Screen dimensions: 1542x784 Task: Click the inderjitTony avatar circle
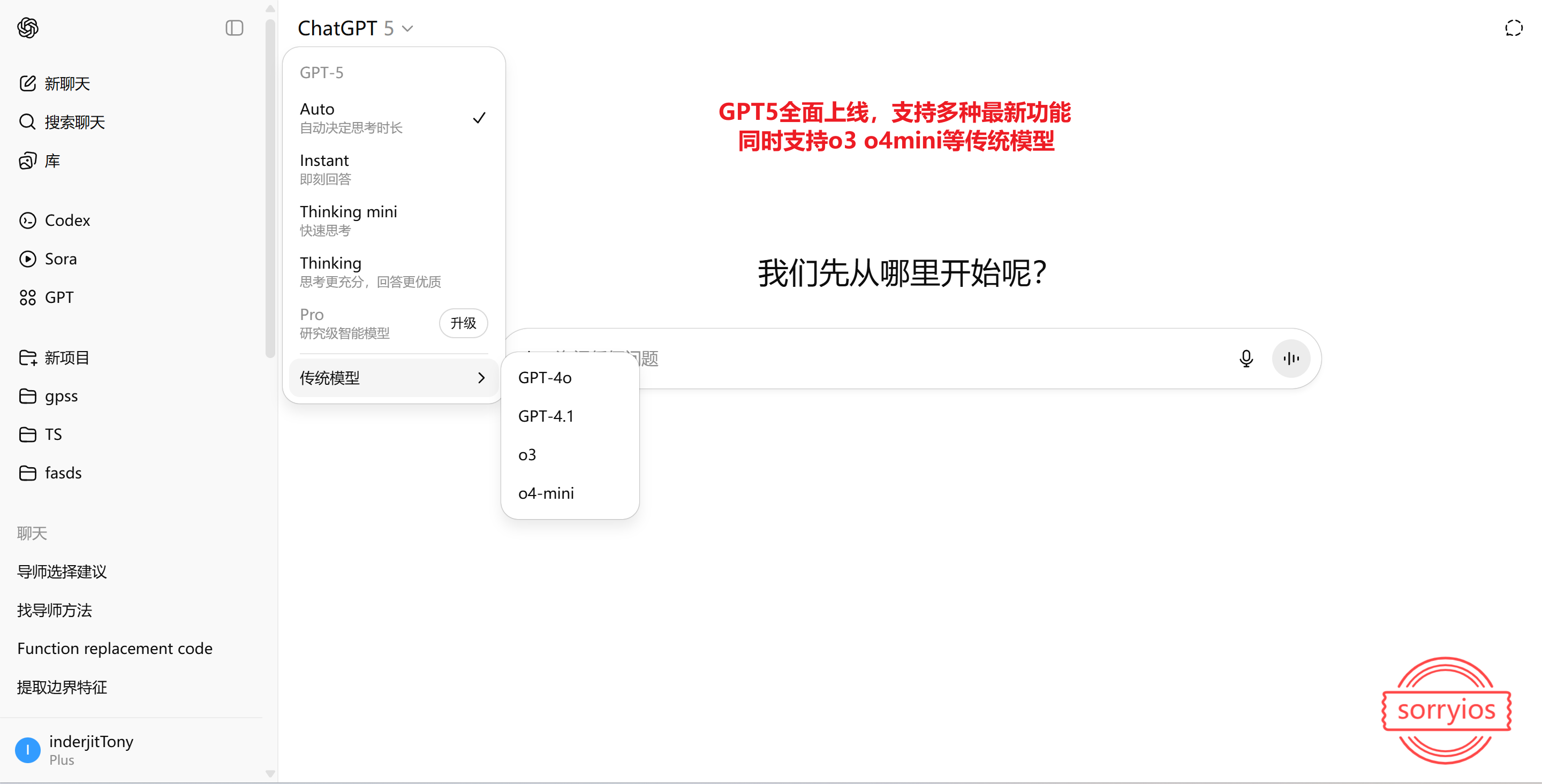tap(27, 750)
